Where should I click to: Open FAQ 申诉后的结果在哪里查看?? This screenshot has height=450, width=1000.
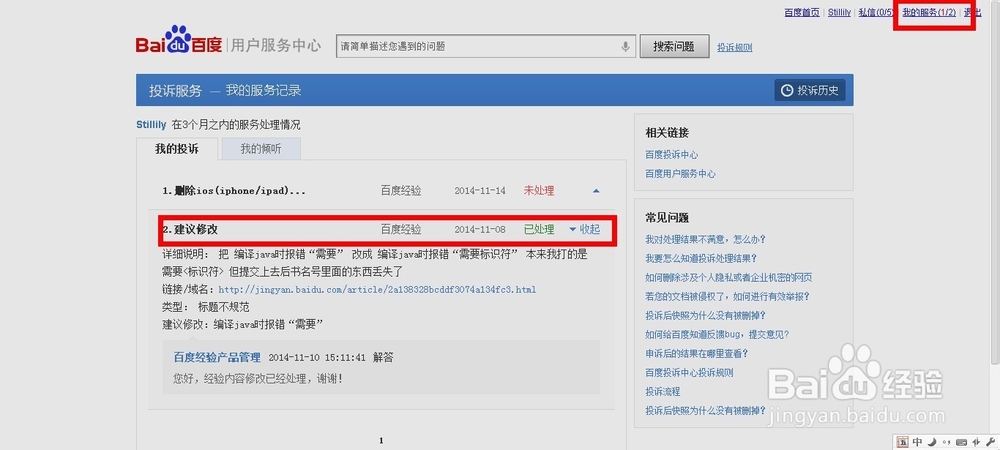[696, 353]
